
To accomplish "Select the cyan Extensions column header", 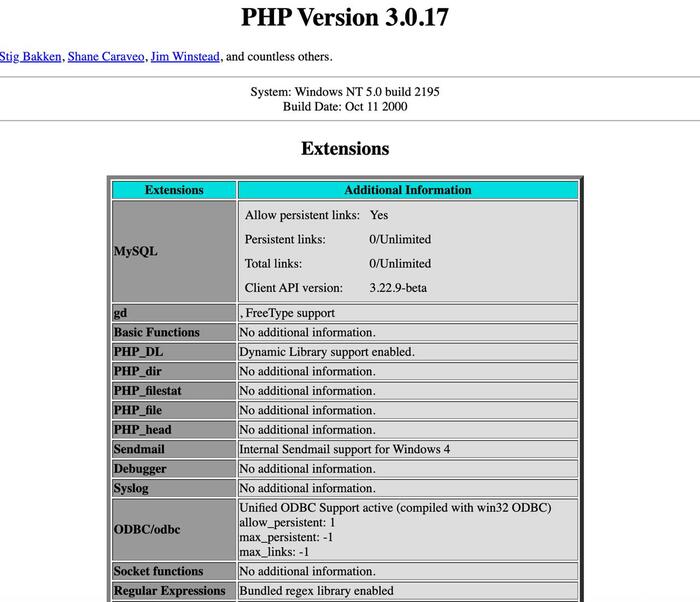I will [174, 190].
